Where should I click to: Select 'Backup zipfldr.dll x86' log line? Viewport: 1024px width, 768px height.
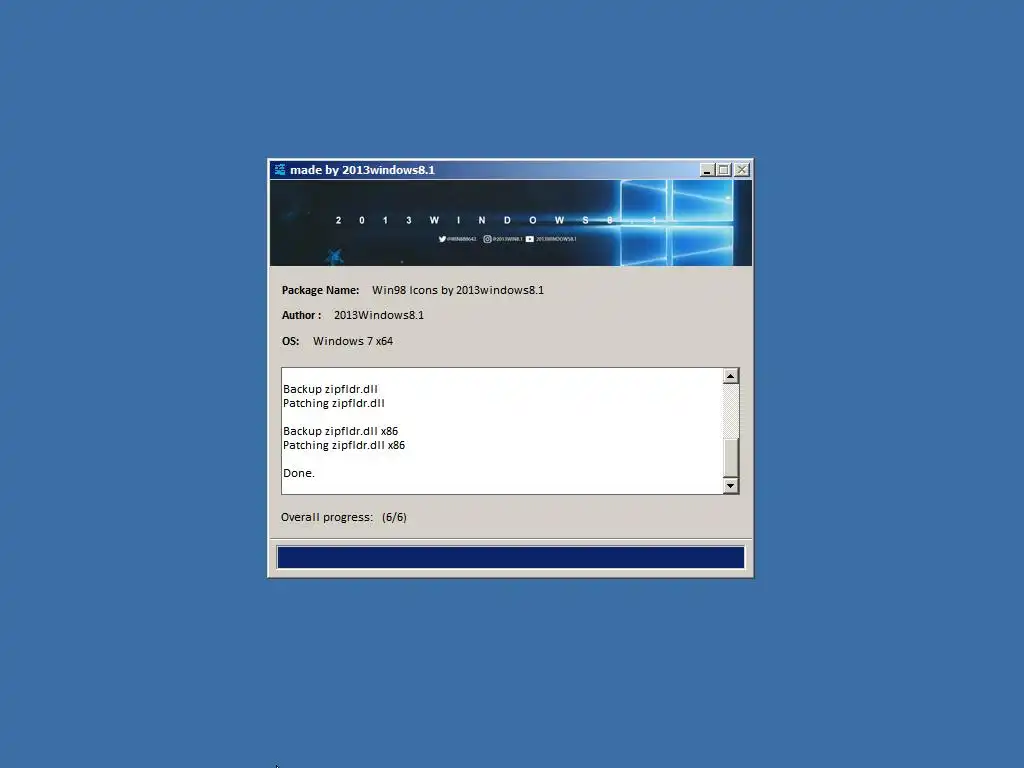click(340, 431)
